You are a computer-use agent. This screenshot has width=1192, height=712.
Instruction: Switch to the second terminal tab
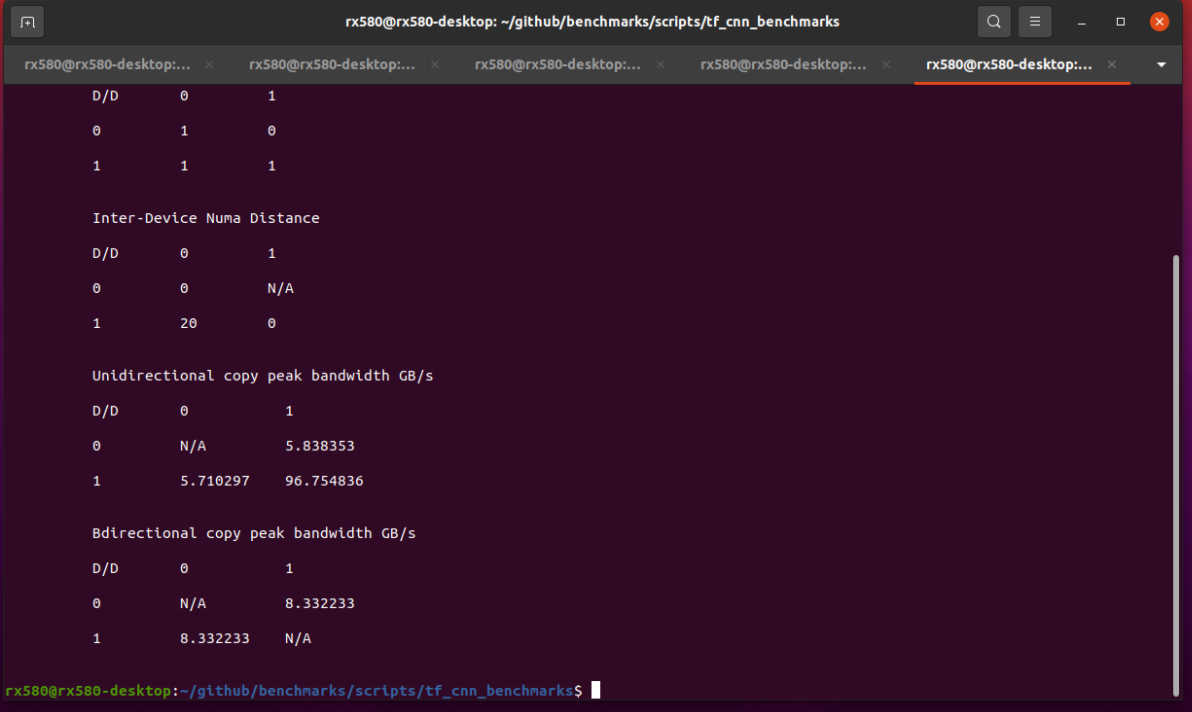[x=332, y=65]
